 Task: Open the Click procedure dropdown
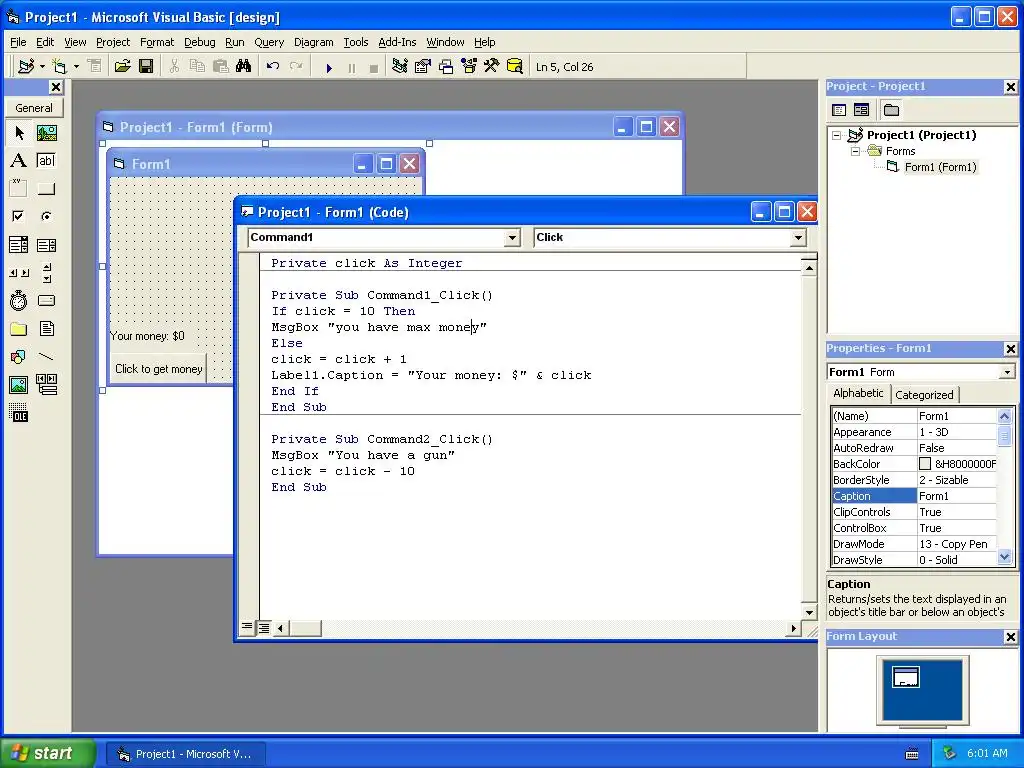(x=798, y=238)
